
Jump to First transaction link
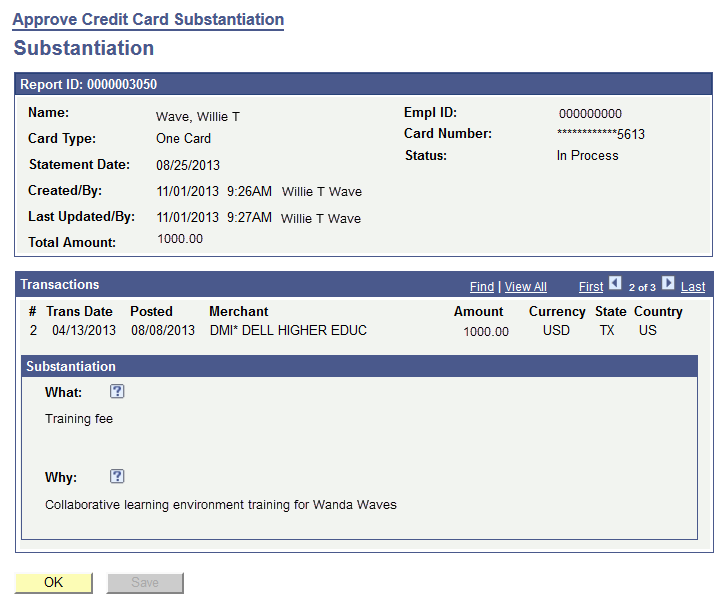tap(591, 287)
